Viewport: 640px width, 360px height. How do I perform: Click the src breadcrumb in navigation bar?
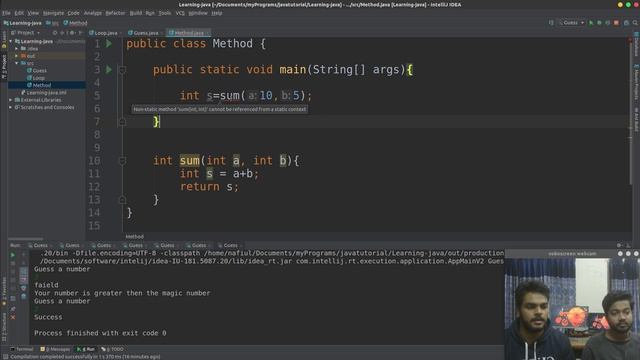click(52, 23)
